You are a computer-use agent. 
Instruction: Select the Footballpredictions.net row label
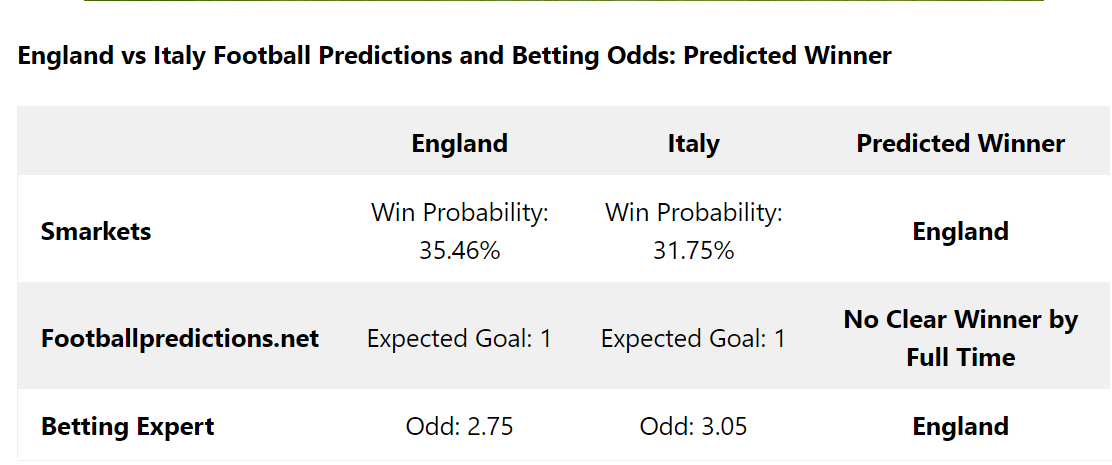pyautogui.click(x=180, y=338)
